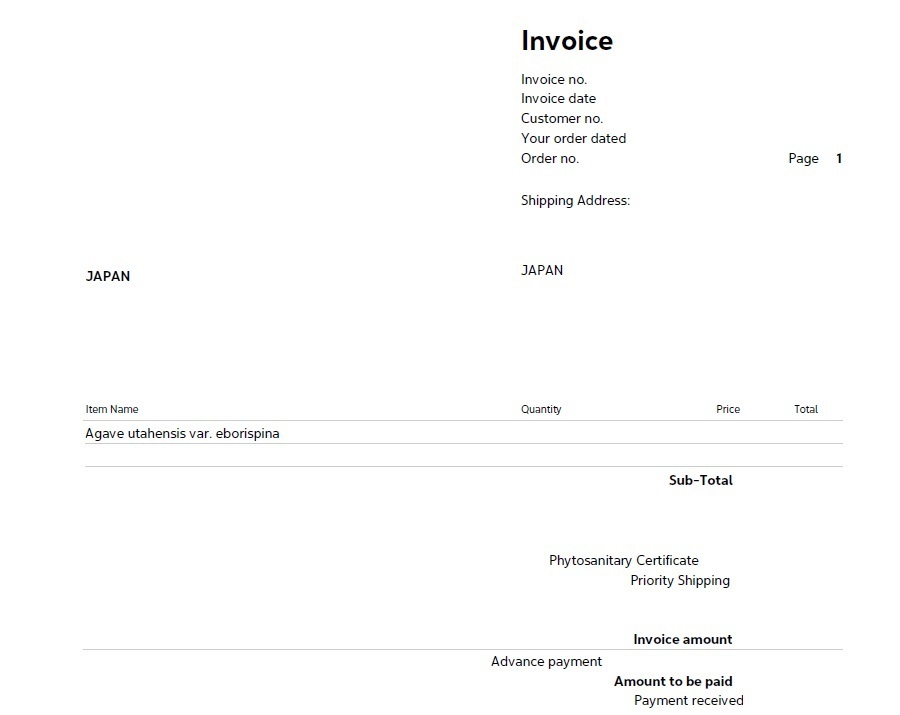This screenshot has height=715, width=900.
Task: Click the 'Item Name' column header
Action: point(112,410)
